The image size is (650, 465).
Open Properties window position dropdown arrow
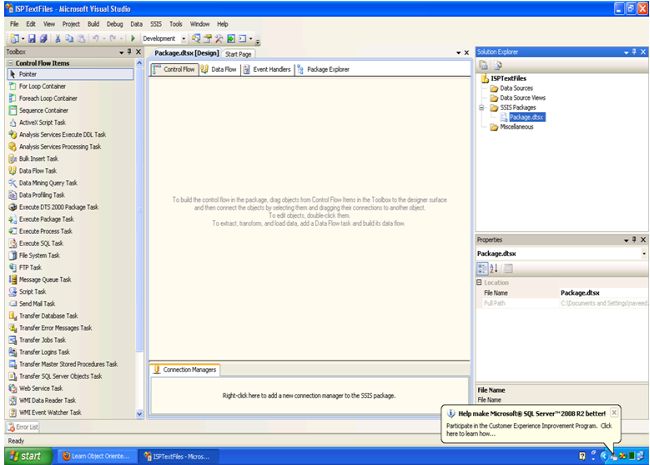pos(626,240)
